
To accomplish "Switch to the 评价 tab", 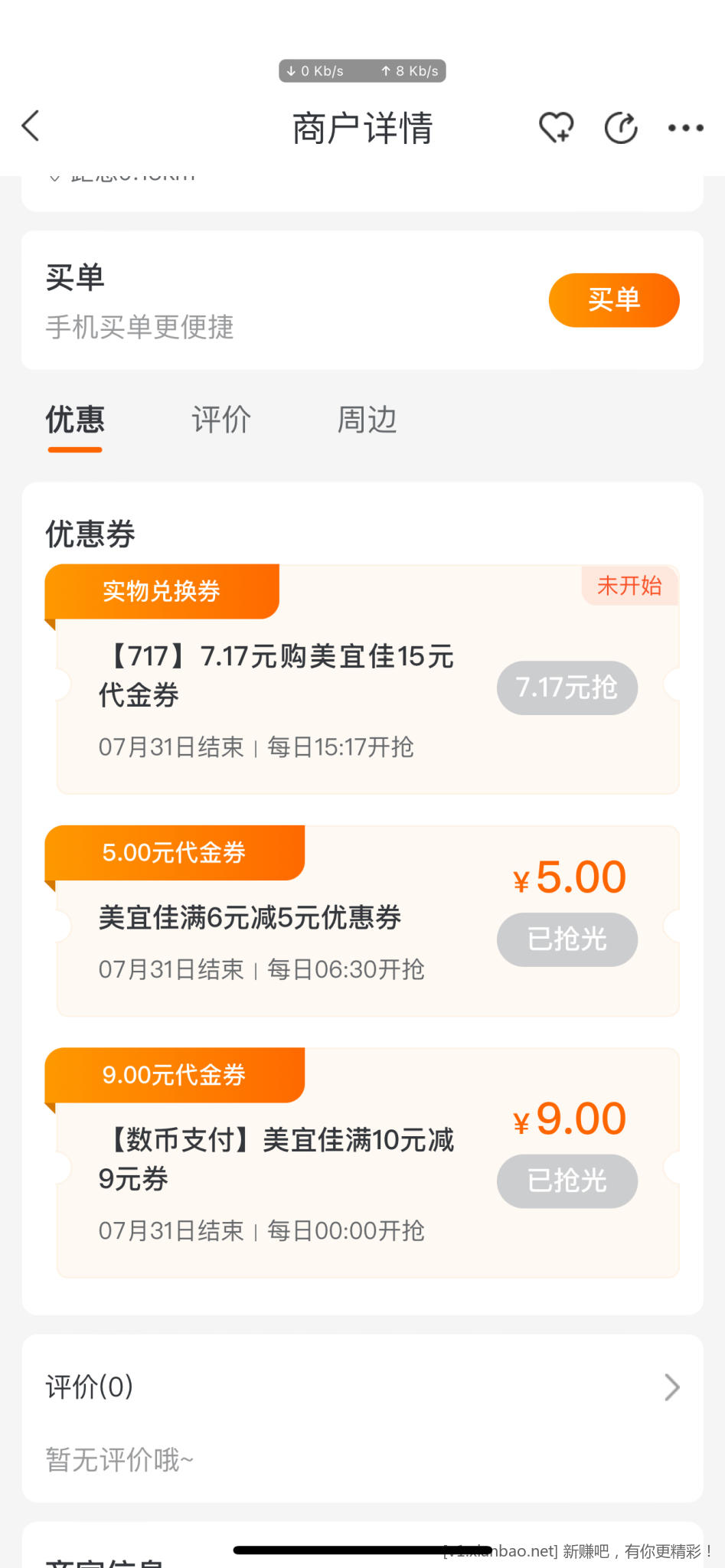I will click(221, 420).
